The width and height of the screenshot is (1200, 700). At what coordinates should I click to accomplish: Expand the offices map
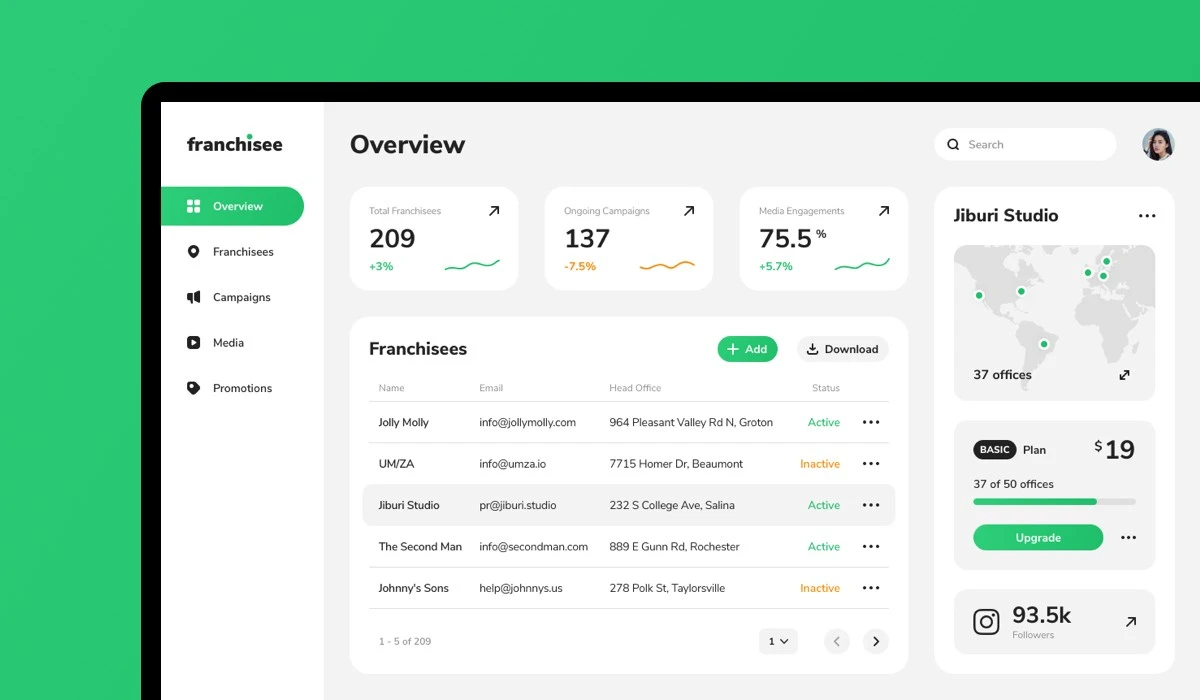[x=1124, y=375]
